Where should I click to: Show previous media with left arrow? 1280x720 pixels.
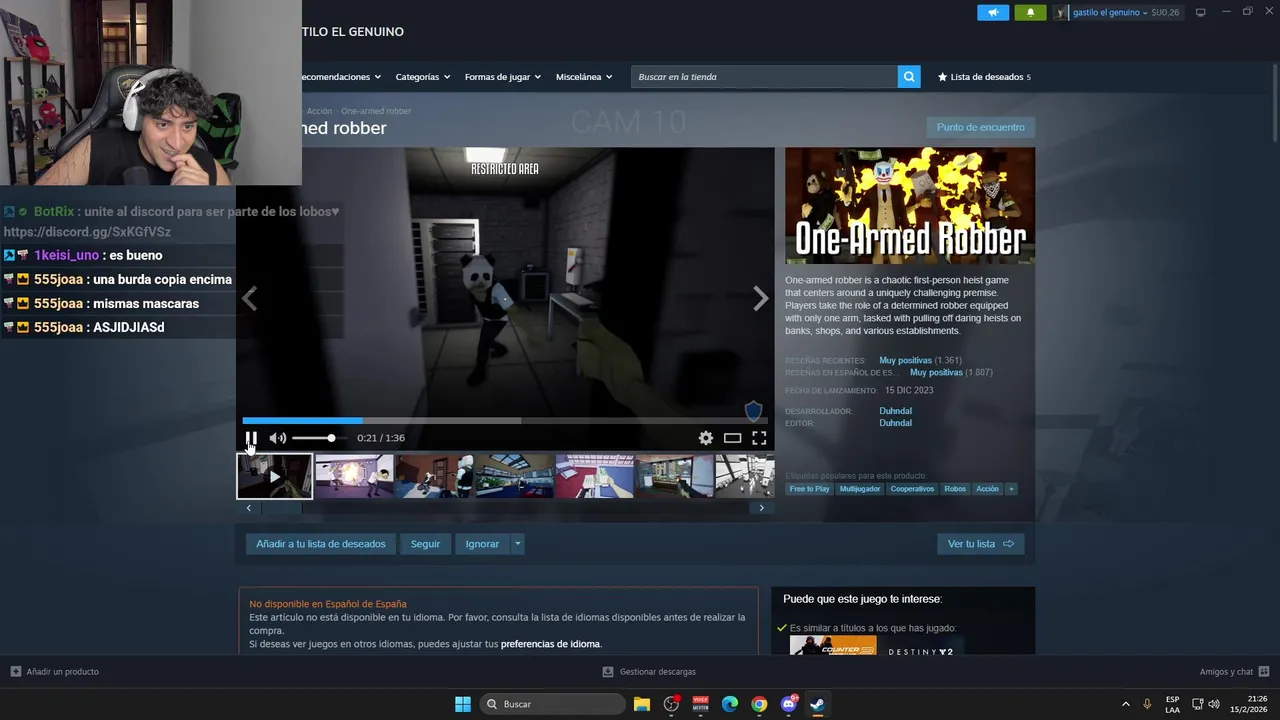[x=250, y=298]
